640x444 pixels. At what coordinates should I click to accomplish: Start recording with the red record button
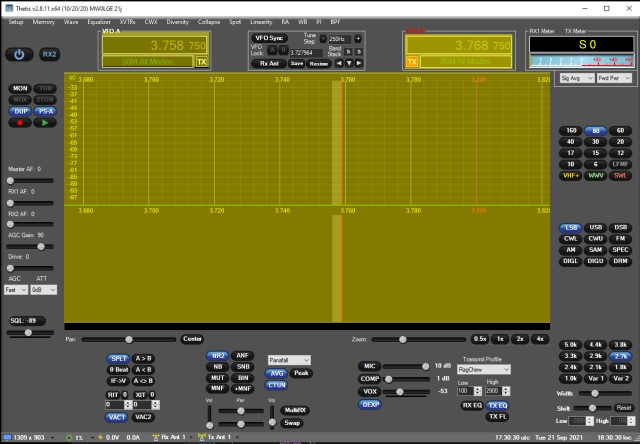point(20,122)
